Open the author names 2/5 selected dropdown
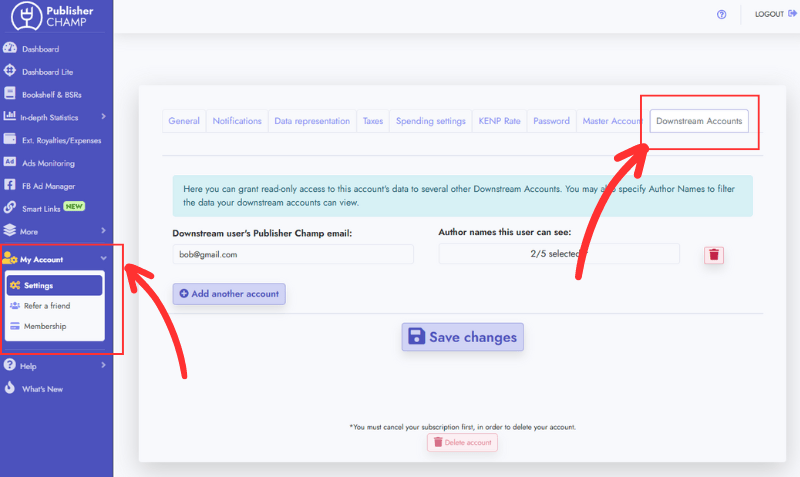The height and width of the screenshot is (477, 800). (559, 254)
